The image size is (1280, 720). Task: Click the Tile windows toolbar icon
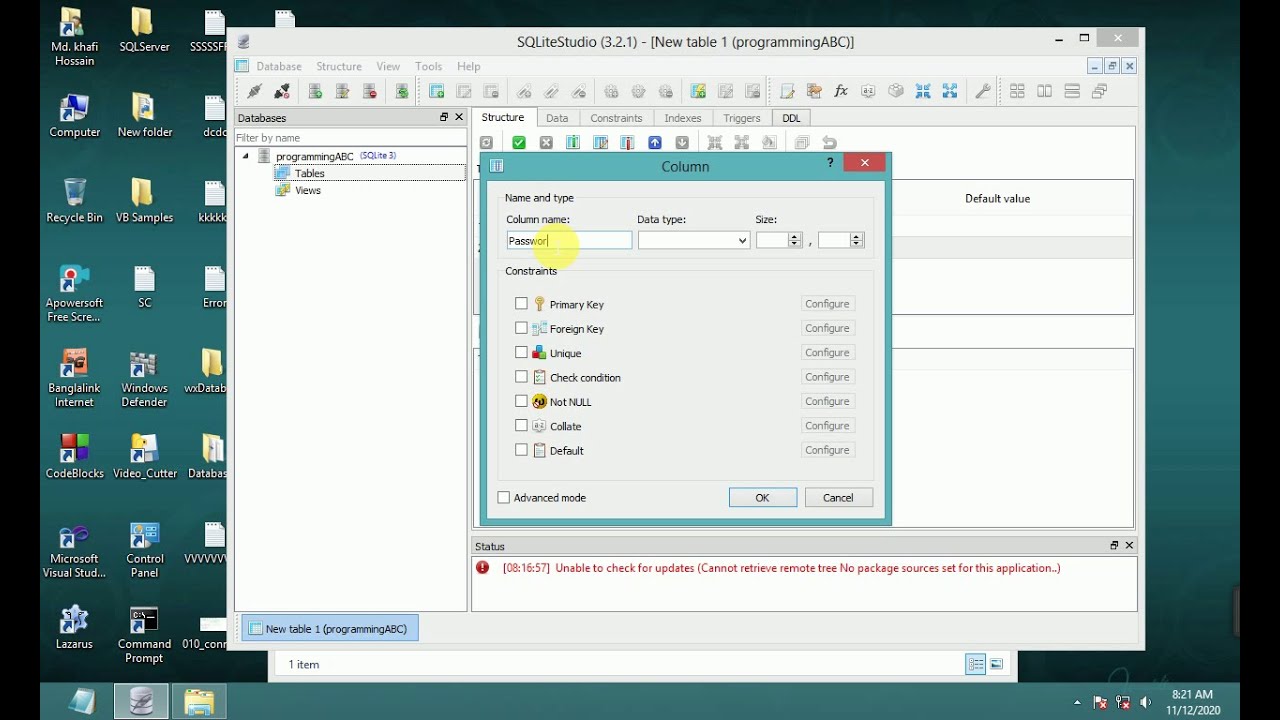click(1017, 91)
